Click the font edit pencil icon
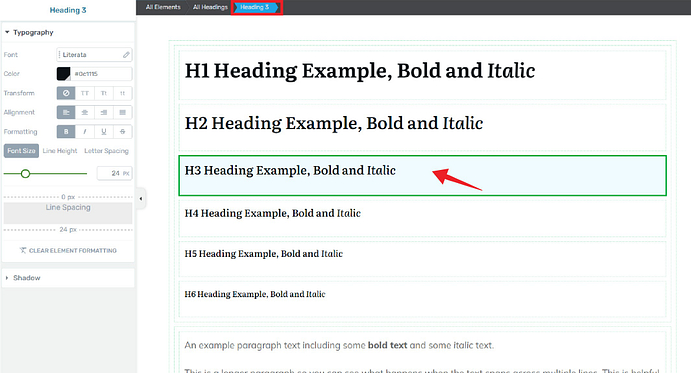691x373 pixels. 126,55
